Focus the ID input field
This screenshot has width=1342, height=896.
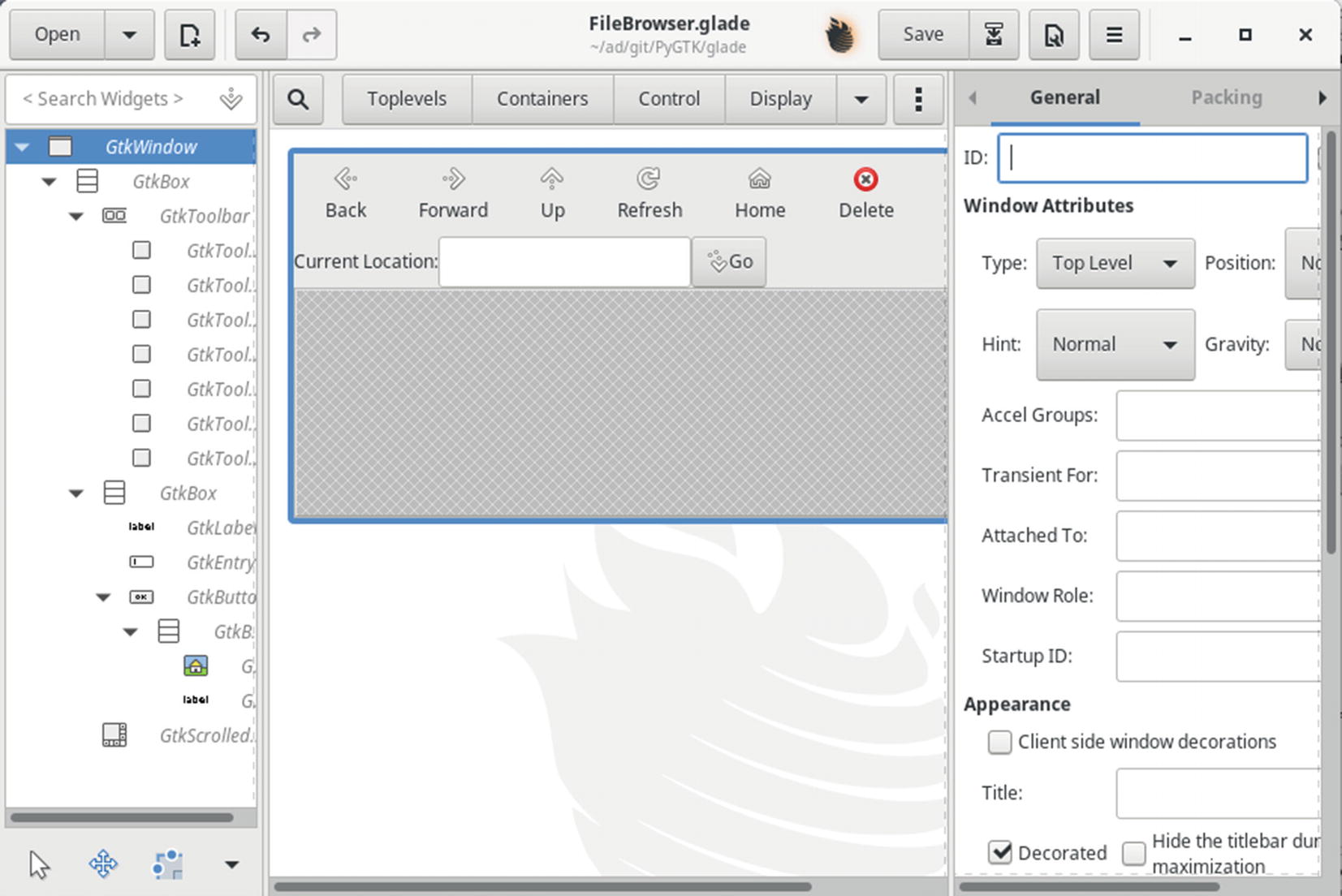click(x=1152, y=157)
